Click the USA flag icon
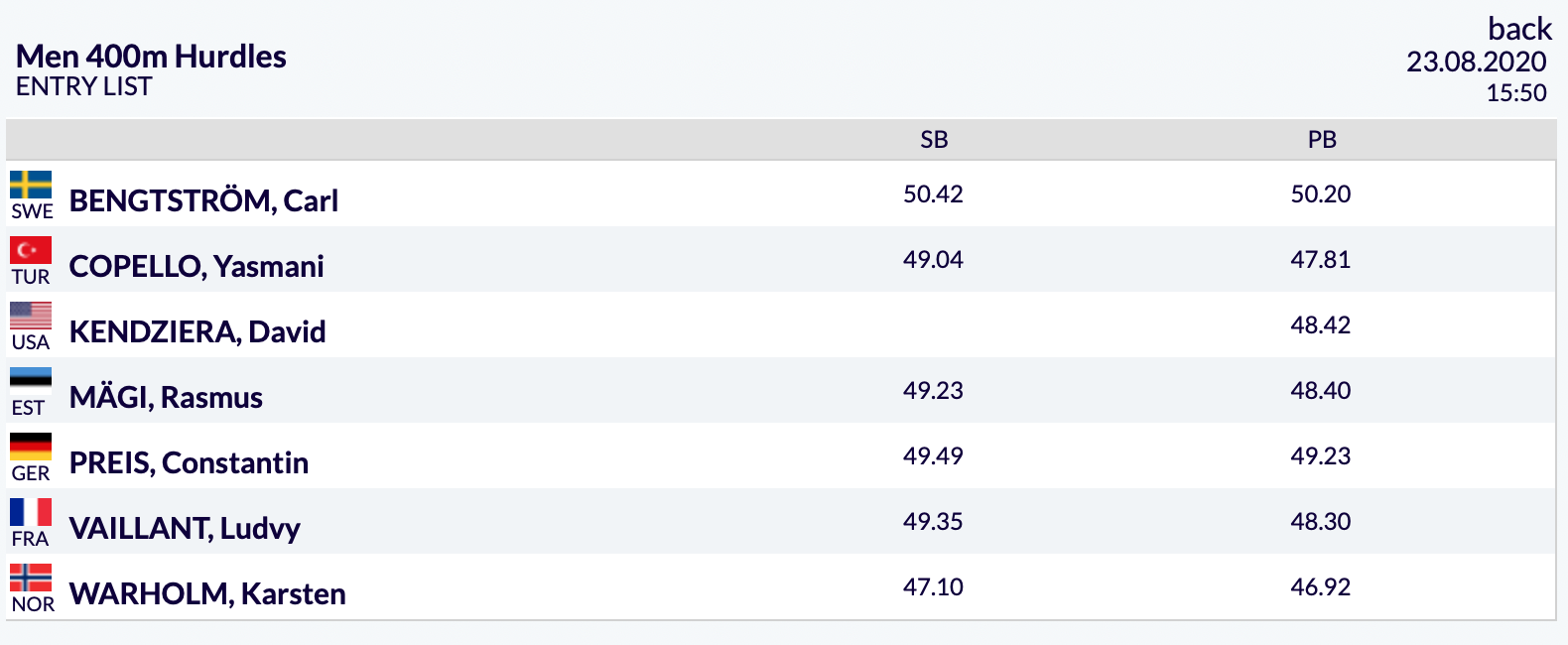This screenshot has height=645, width=1568. 31,317
